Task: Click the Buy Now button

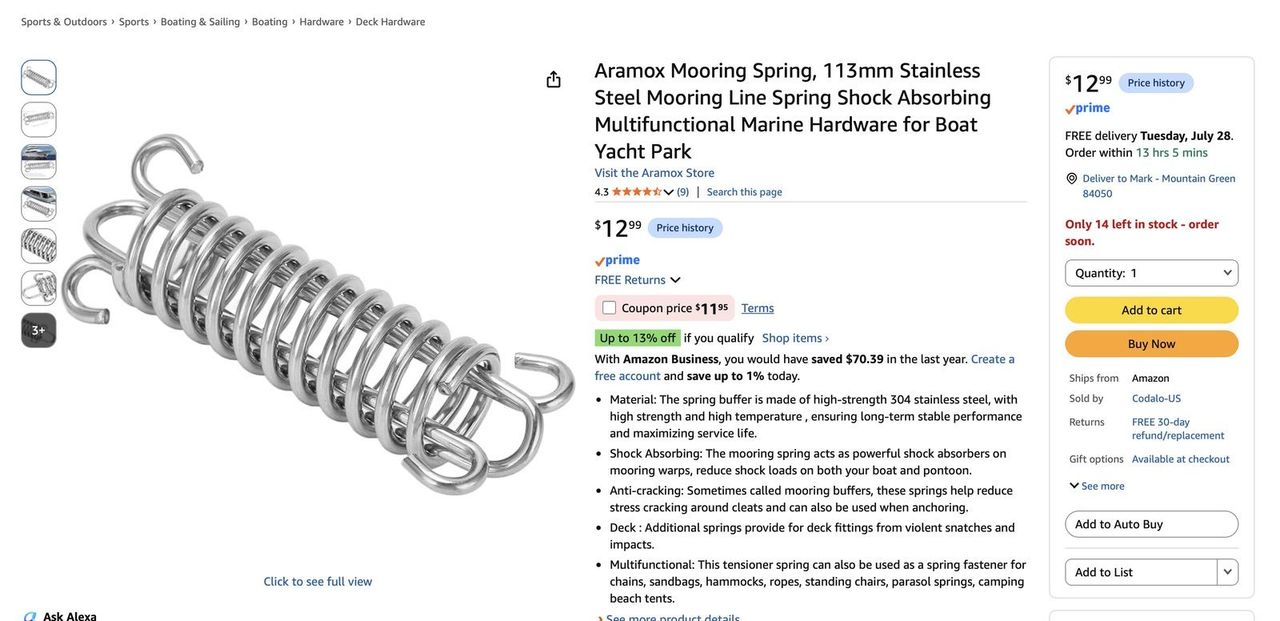Action: coord(1151,344)
